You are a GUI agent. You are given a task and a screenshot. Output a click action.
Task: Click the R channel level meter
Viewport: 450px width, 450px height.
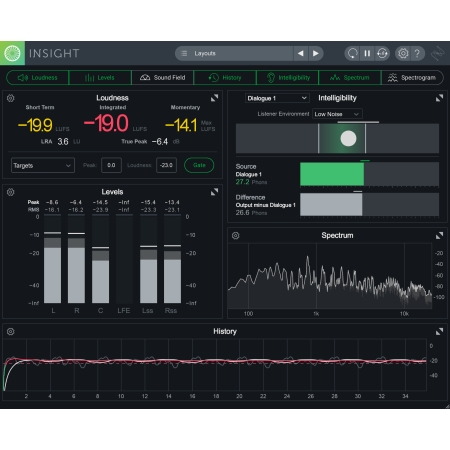(x=76, y=259)
